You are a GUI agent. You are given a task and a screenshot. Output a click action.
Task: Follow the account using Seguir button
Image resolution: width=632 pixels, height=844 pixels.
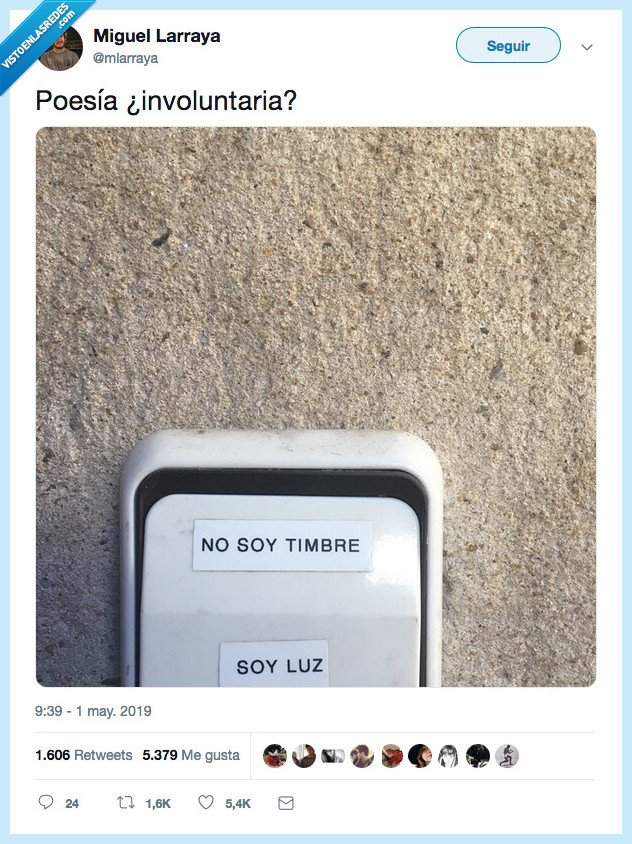tap(508, 45)
